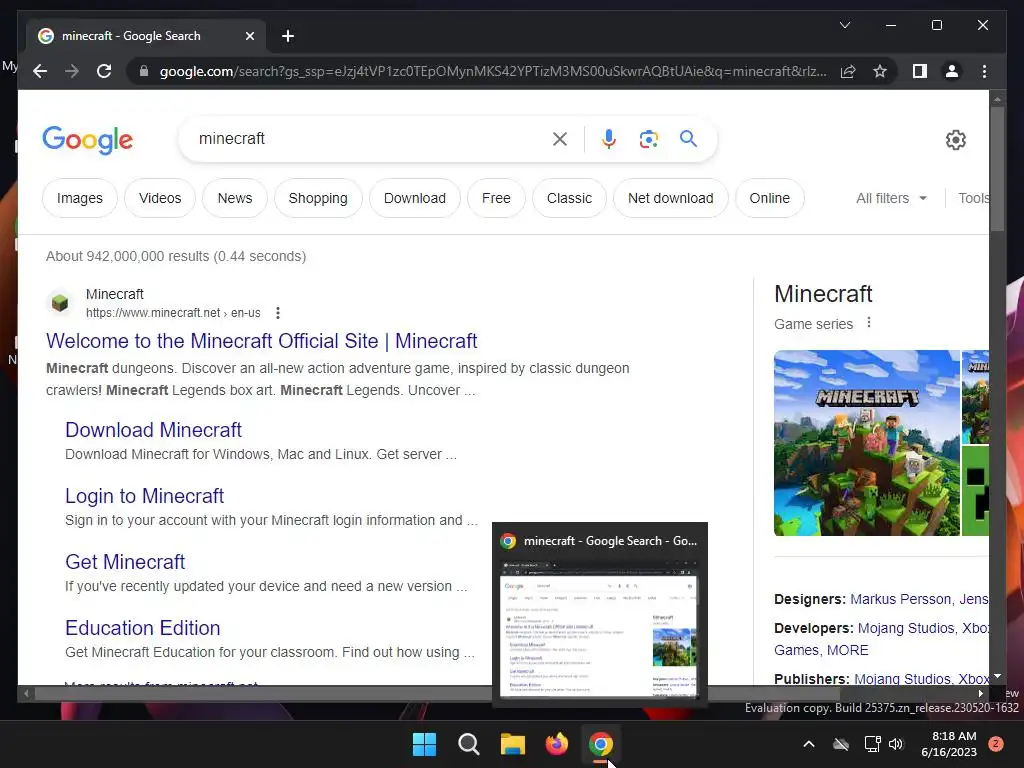Open Welcome to the Minecraft Official Site link
Screen dimensions: 1024x768
[x=261, y=341]
